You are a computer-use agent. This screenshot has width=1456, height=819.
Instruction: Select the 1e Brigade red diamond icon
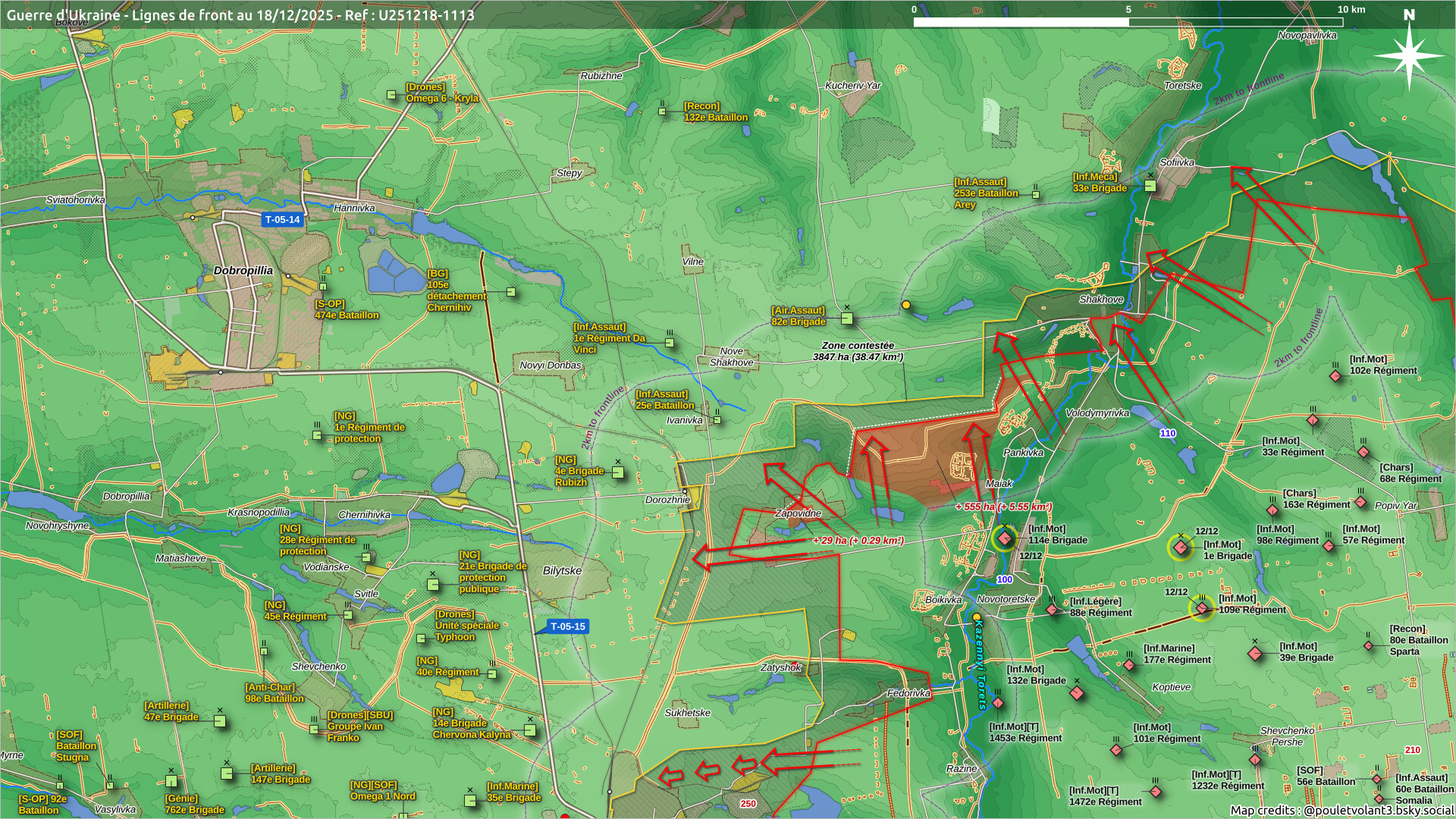[1180, 547]
